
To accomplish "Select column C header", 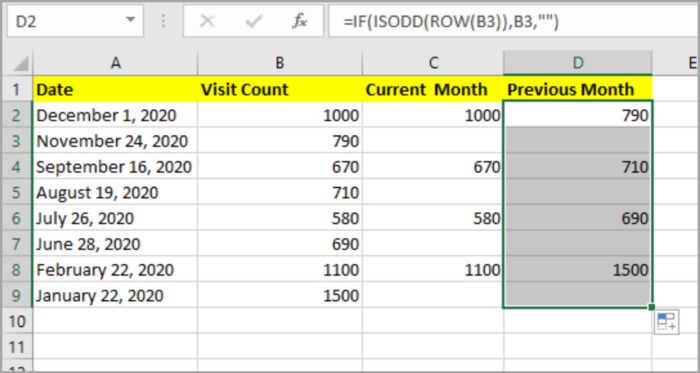I will 433,63.
